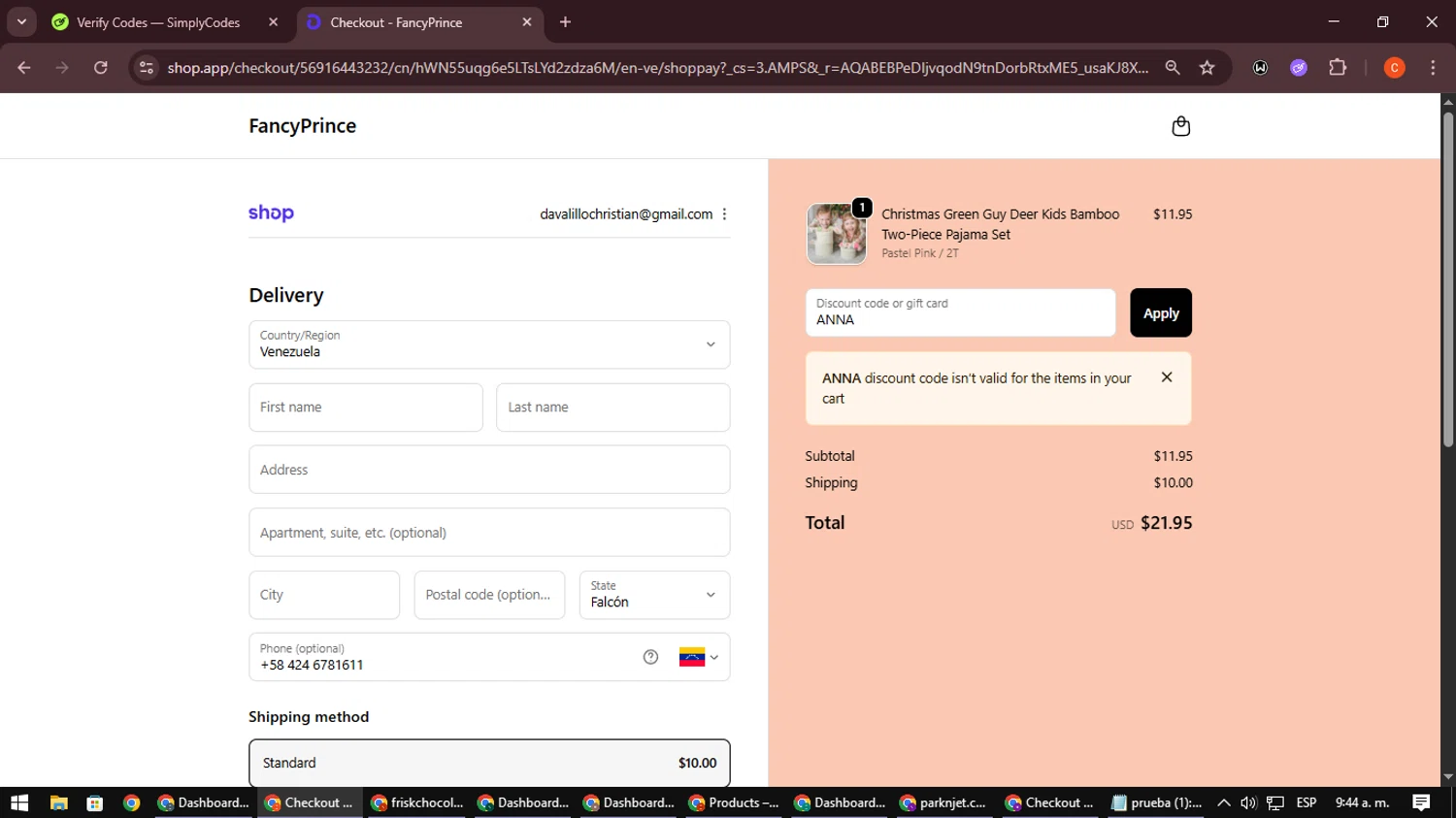Switch to Products taskbar window
The width and height of the screenshot is (1456, 818).
click(x=734, y=802)
